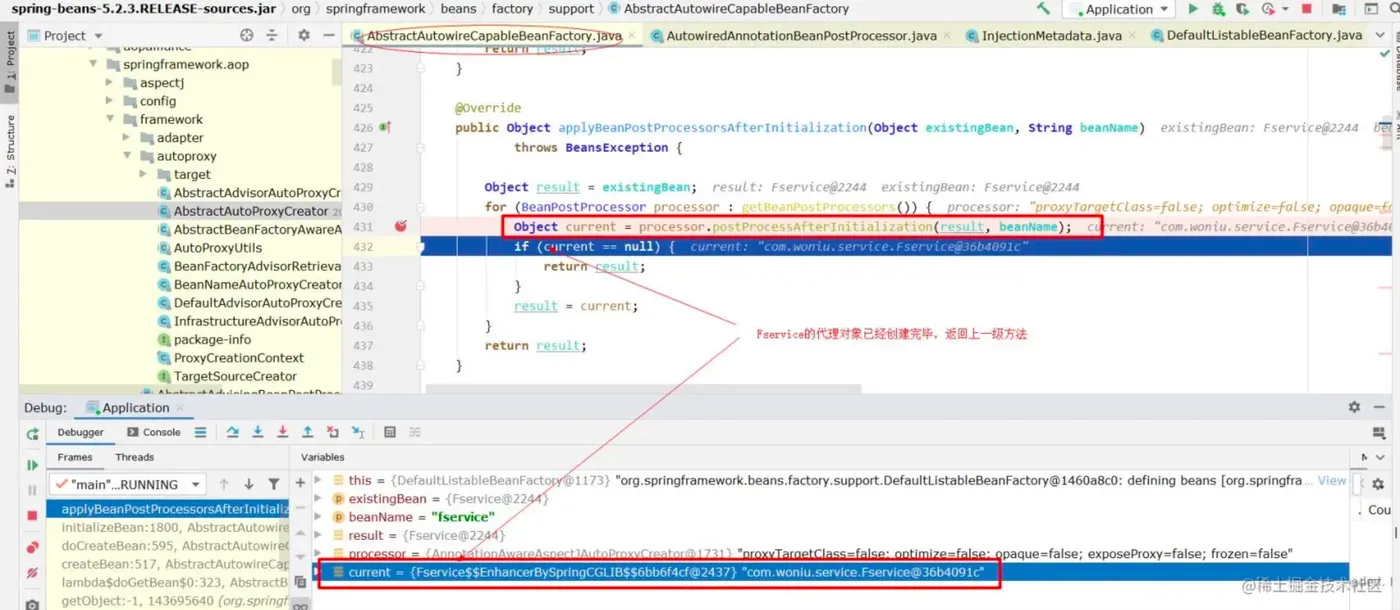Screen dimensions: 1400x610
Task: Click View Breakpoints icon in debug sidebar
Action: click(32, 547)
